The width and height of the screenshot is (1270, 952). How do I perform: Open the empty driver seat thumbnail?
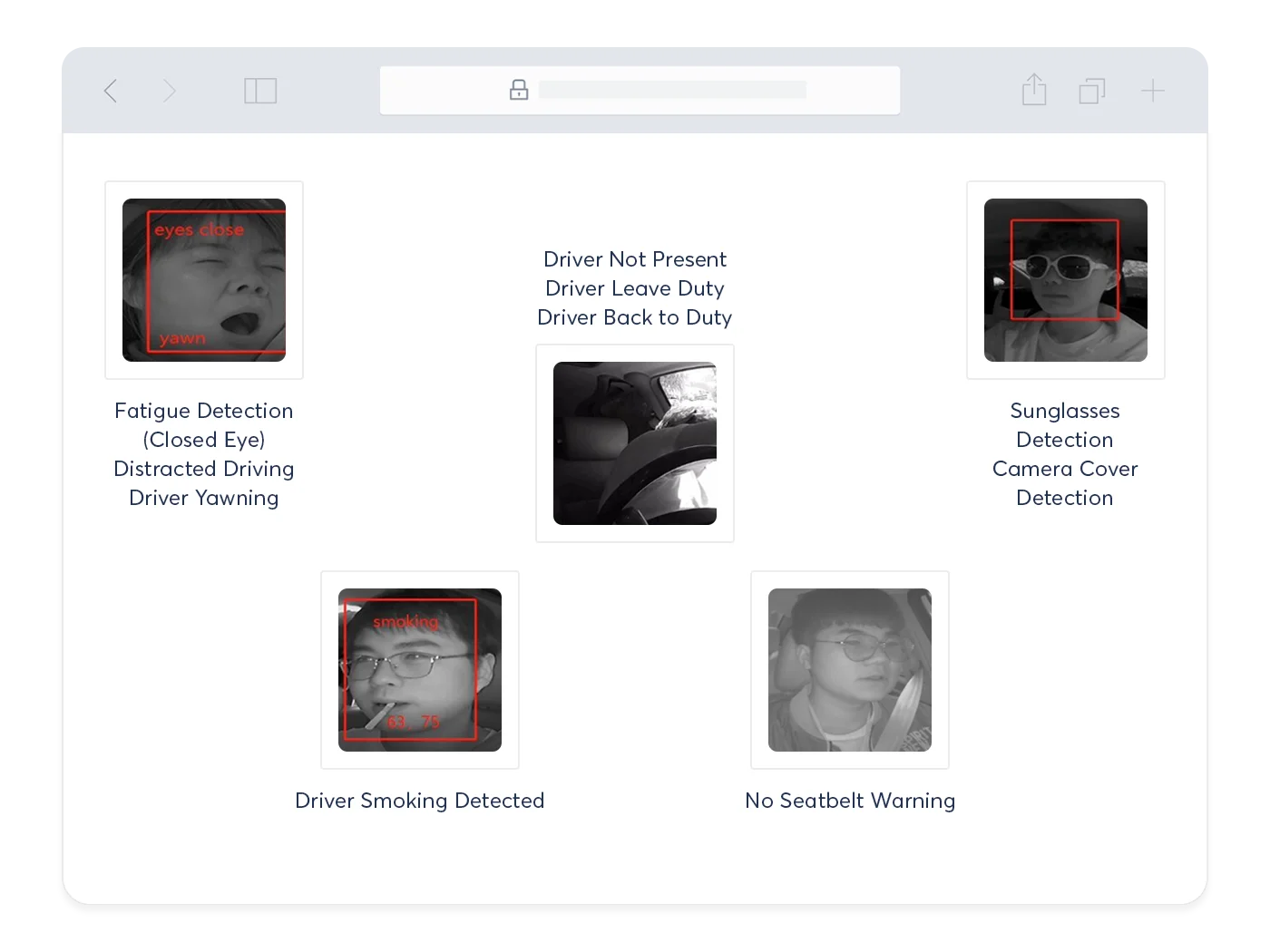(635, 443)
